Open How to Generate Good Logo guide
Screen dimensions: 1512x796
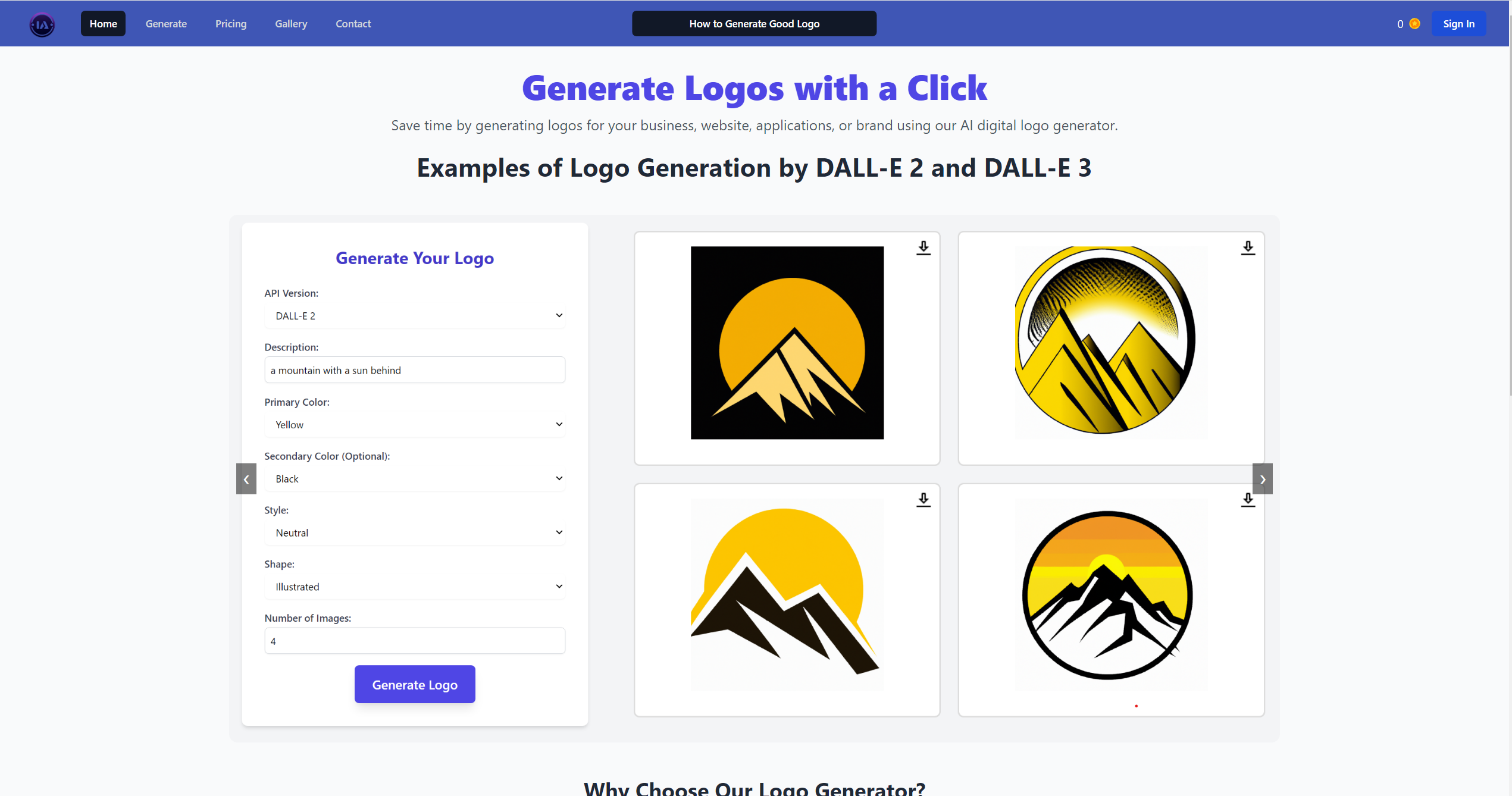pos(754,24)
